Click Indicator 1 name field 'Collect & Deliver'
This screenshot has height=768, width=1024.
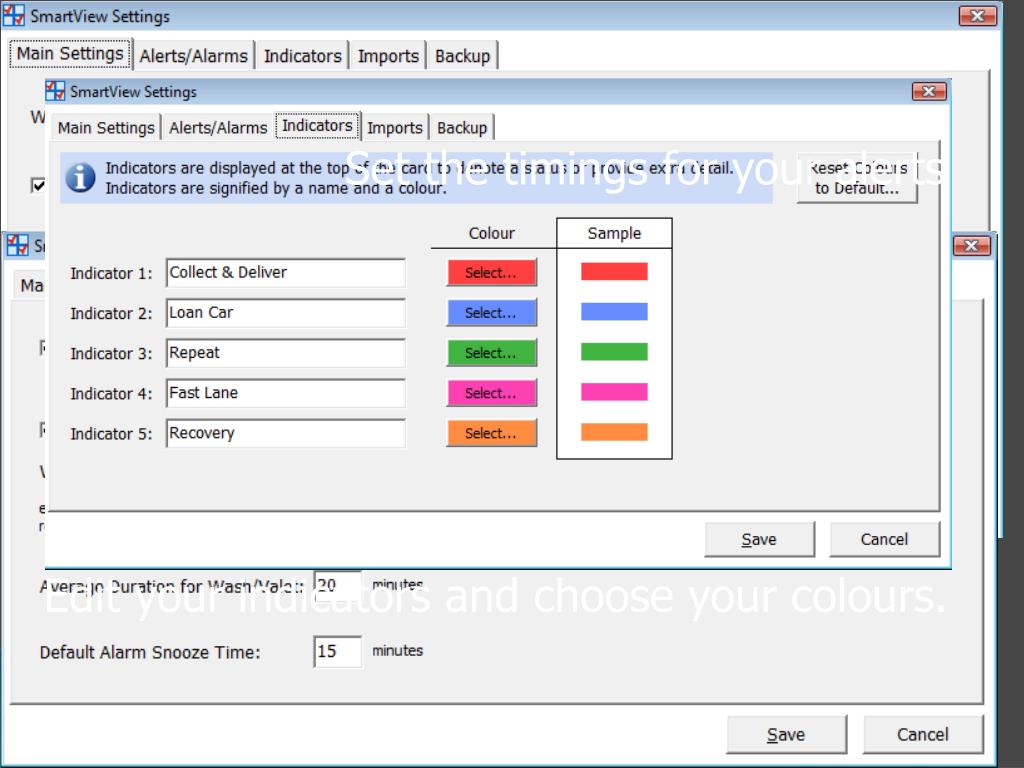coord(285,272)
